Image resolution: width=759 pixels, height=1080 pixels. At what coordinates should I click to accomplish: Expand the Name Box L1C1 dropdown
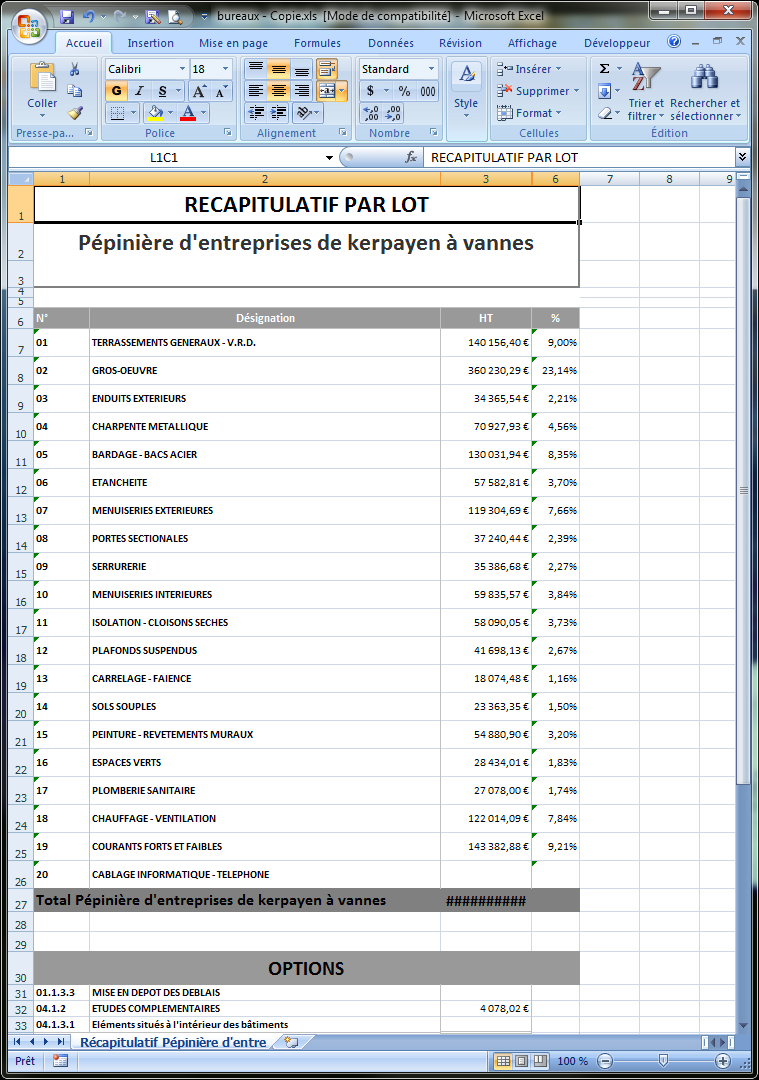[329, 158]
